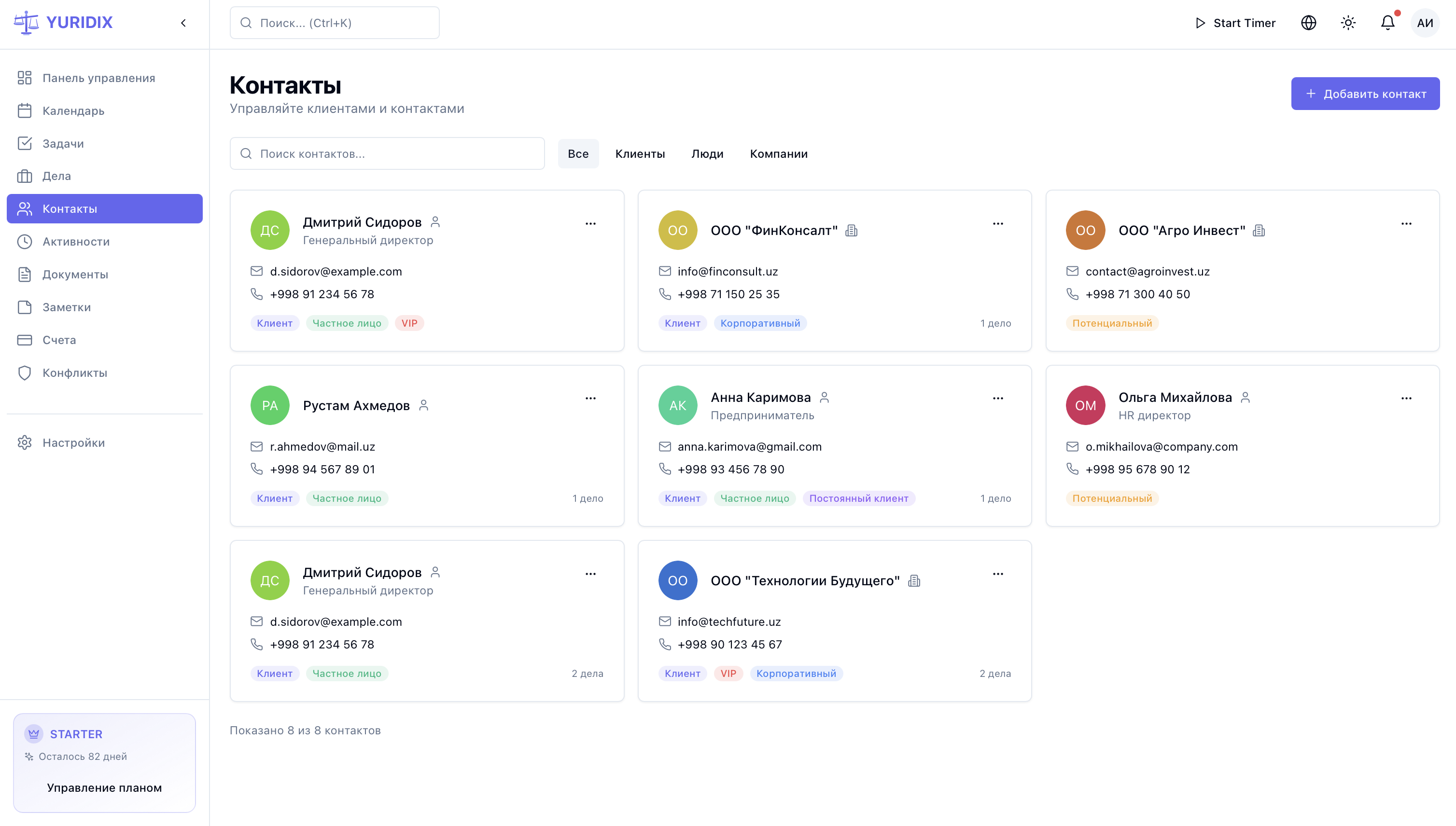1456x826 pixels.
Task: Open three-dot menu for Ольга Михайлова
Action: (1406, 398)
